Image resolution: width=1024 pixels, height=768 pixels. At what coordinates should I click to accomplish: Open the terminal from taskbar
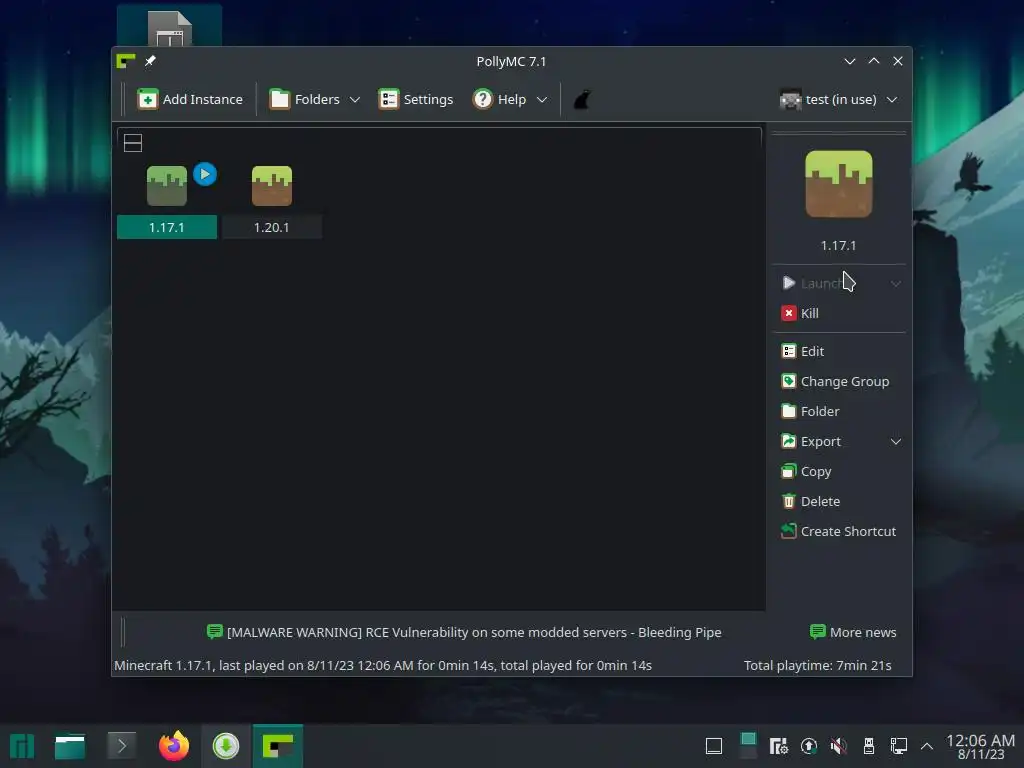(x=121, y=746)
